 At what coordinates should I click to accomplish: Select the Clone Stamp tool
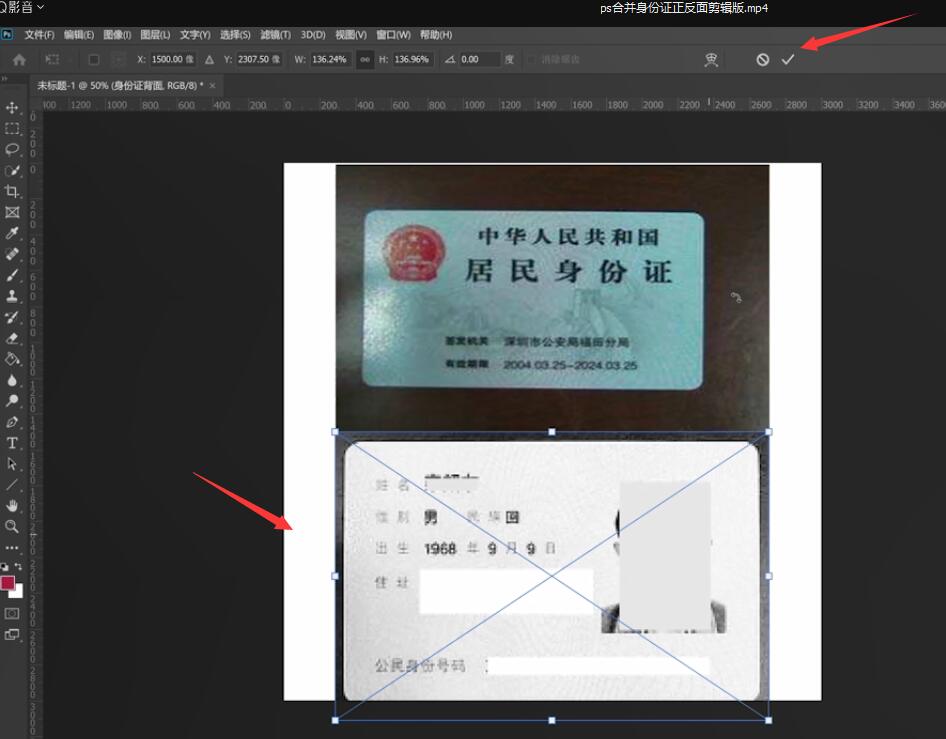tap(11, 296)
